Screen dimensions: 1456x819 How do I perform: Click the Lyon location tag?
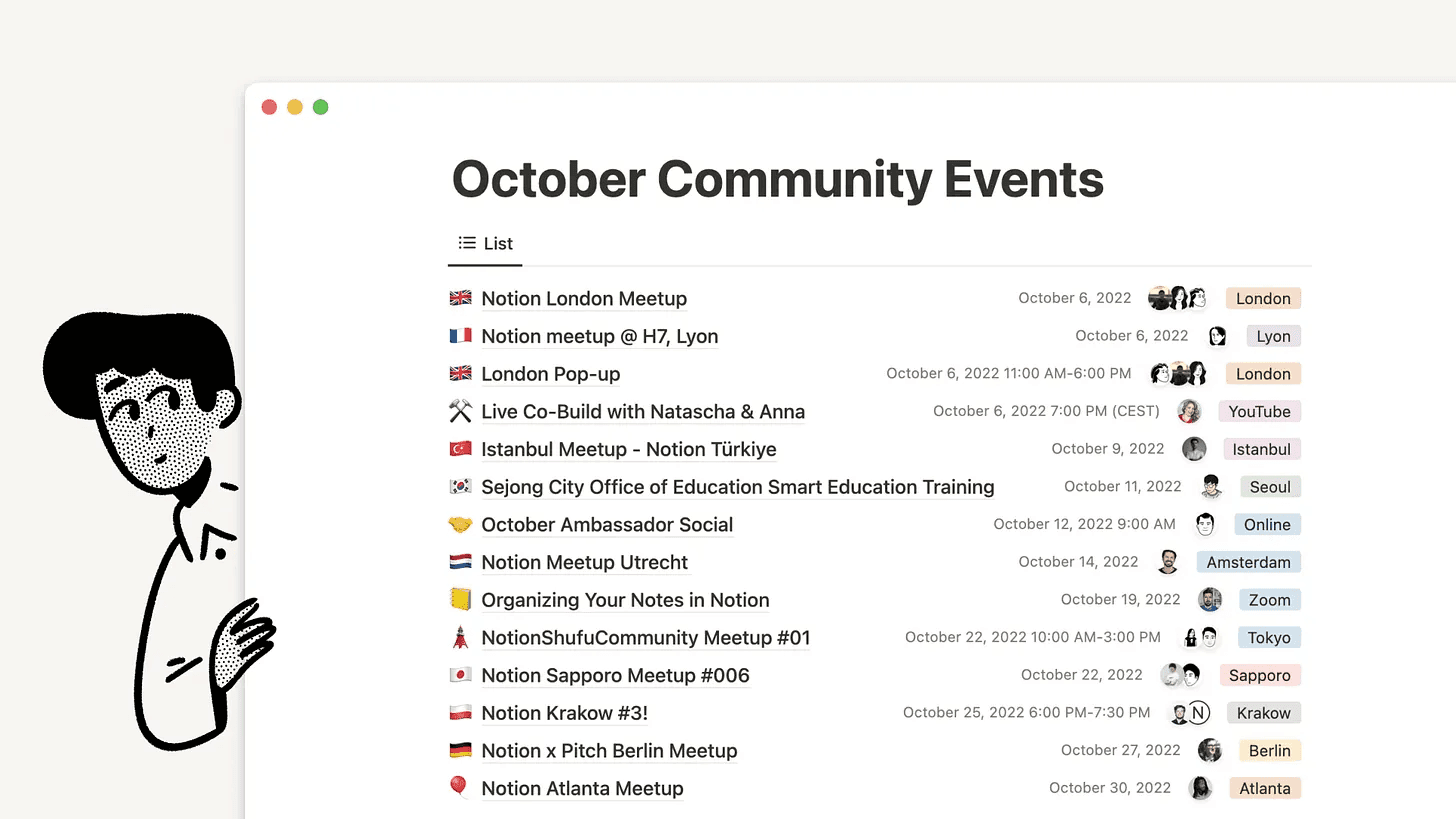pyautogui.click(x=1273, y=336)
